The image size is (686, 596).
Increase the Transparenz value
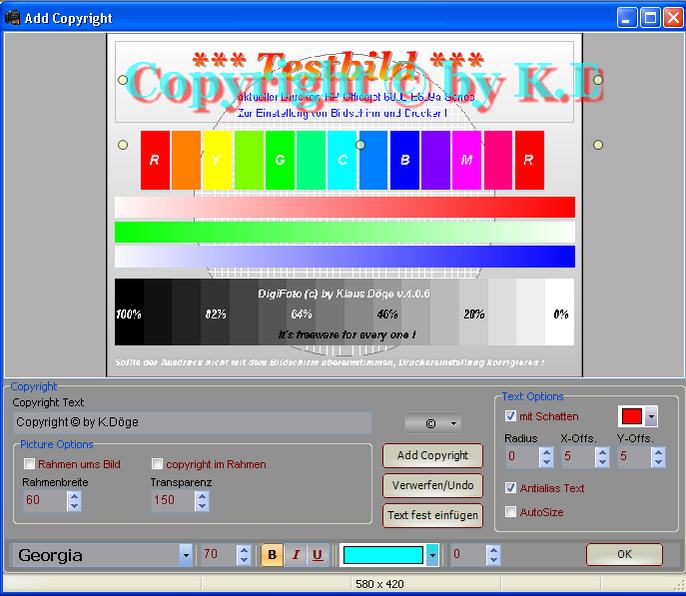pos(202,496)
